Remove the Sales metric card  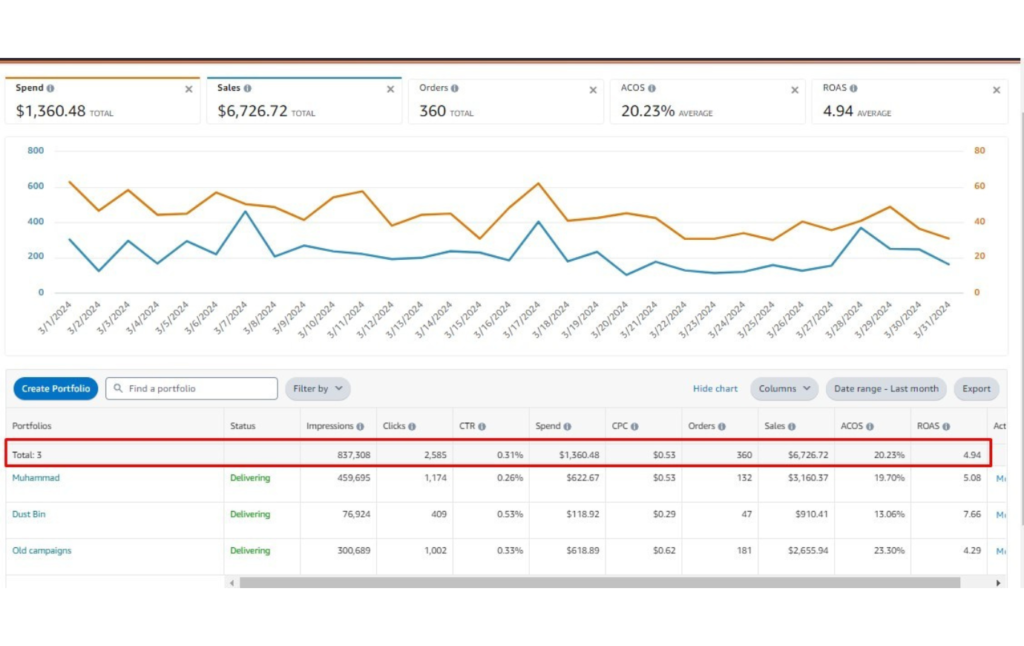tap(391, 89)
